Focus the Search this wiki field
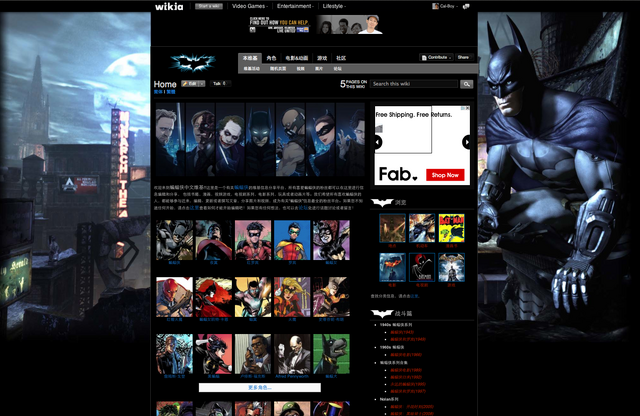The width and height of the screenshot is (640, 416). (x=414, y=84)
